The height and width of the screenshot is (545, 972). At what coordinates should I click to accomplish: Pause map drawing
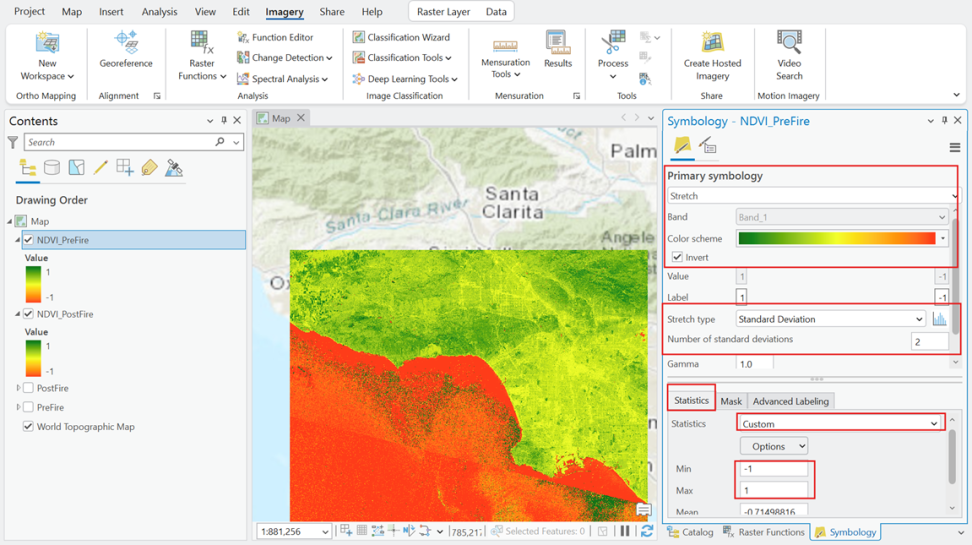625,531
